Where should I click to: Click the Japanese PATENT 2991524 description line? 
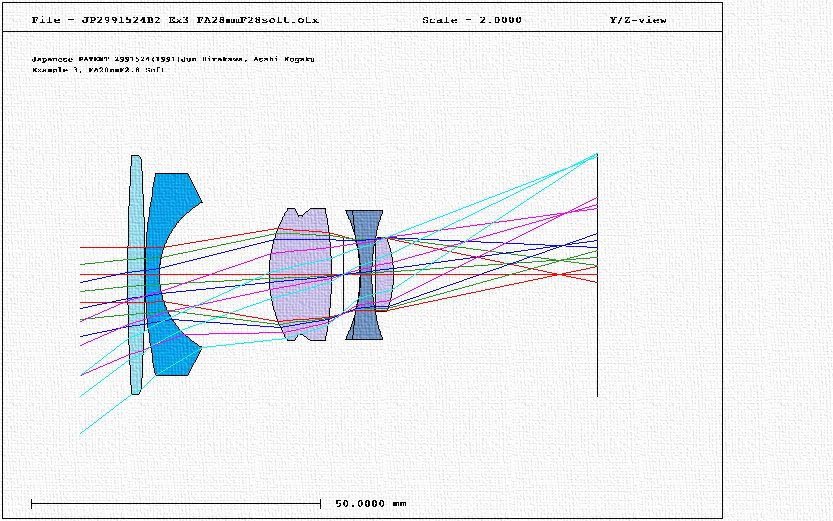tap(173, 59)
